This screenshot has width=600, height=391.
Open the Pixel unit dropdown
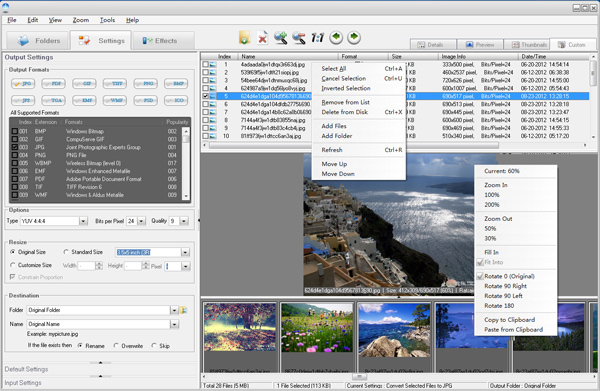[186, 266]
